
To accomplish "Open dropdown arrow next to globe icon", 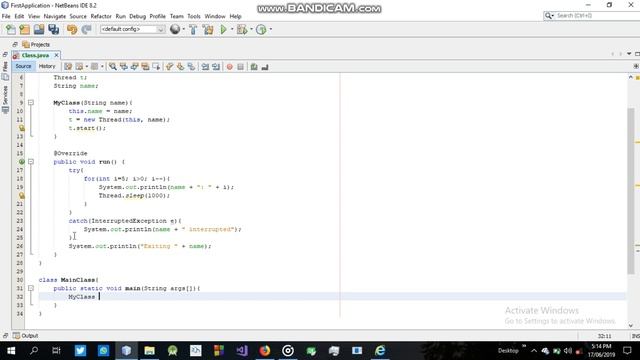I will pyautogui.click(x=183, y=29).
